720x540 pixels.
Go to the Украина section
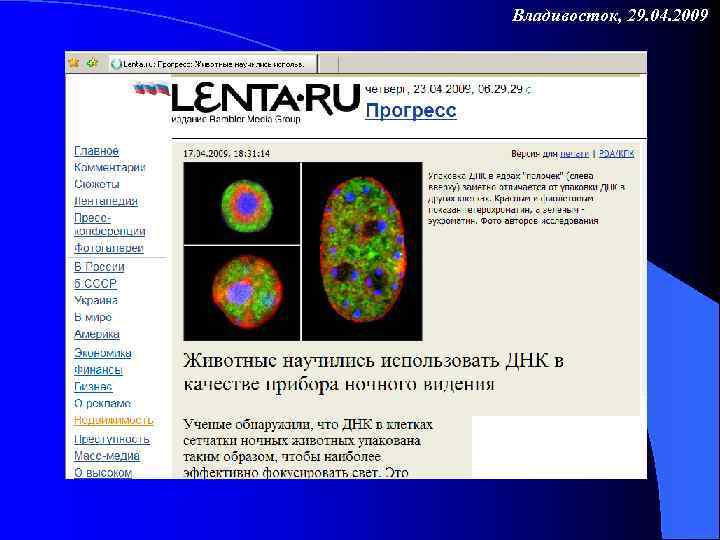[96, 300]
